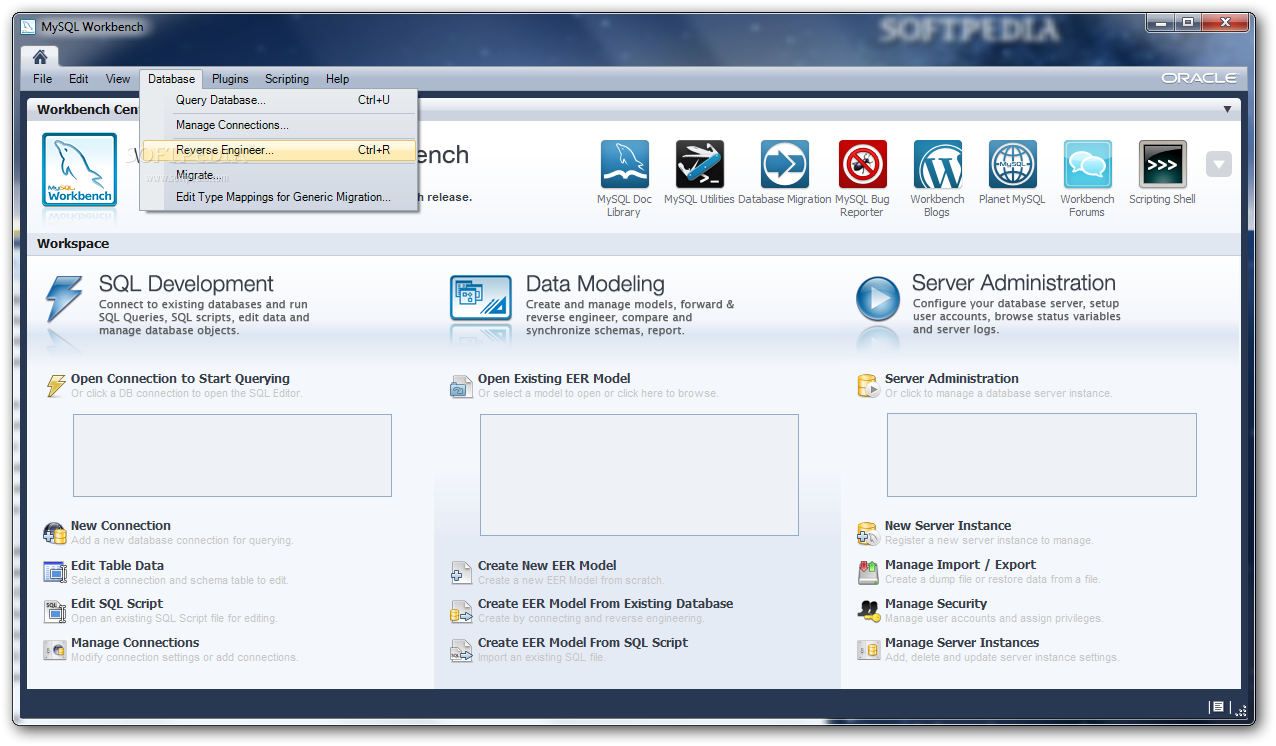Toggle the output panel icon in status bar
Viewport: 1276px width, 746px height.
click(1217, 707)
